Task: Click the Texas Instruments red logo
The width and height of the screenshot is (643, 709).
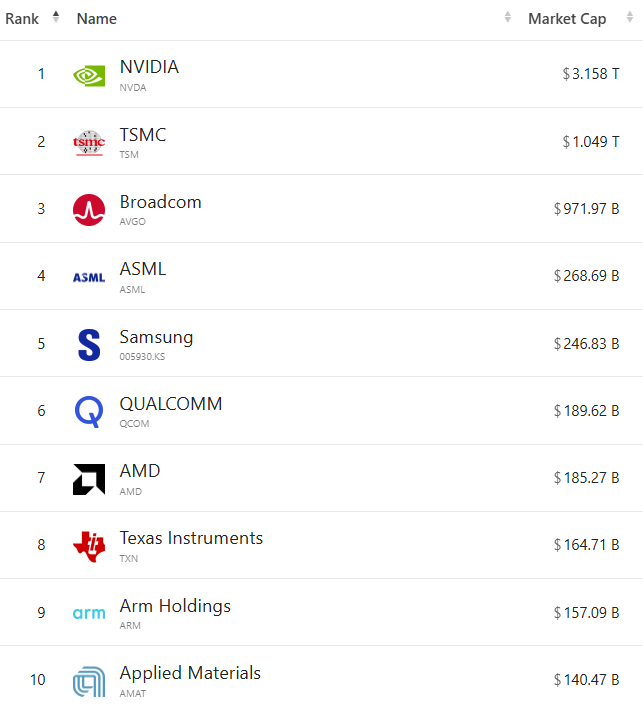Action: [x=89, y=546]
